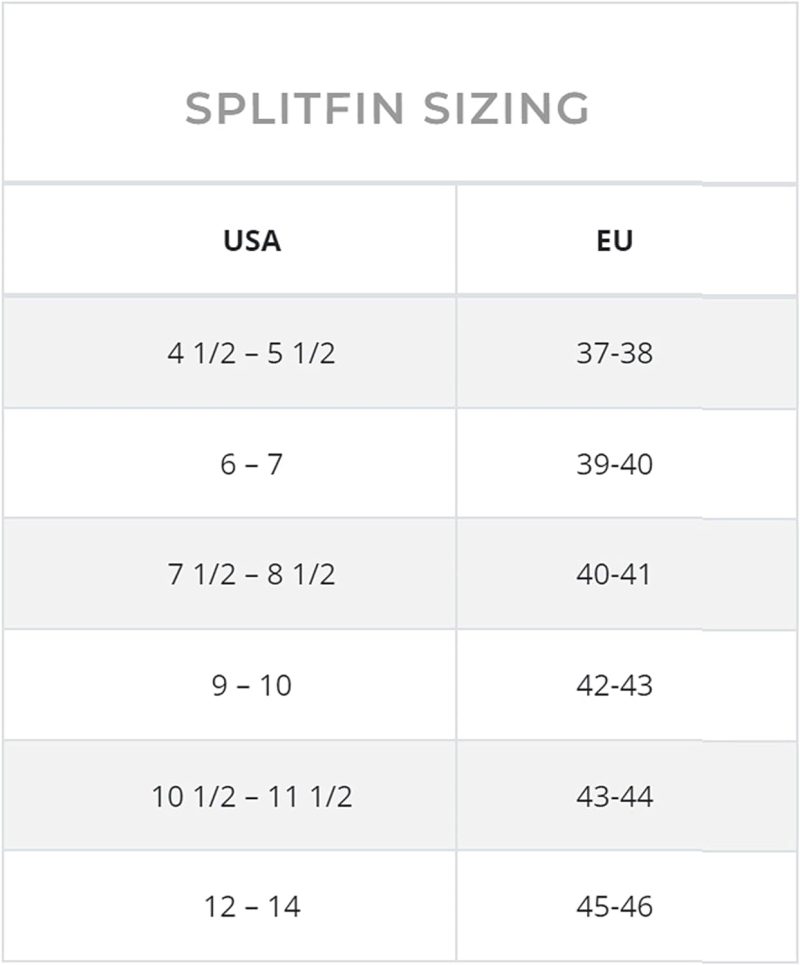Screen dimensions: 800x965
Task: Select the EU size 39-40 cell
Action: 614,464
